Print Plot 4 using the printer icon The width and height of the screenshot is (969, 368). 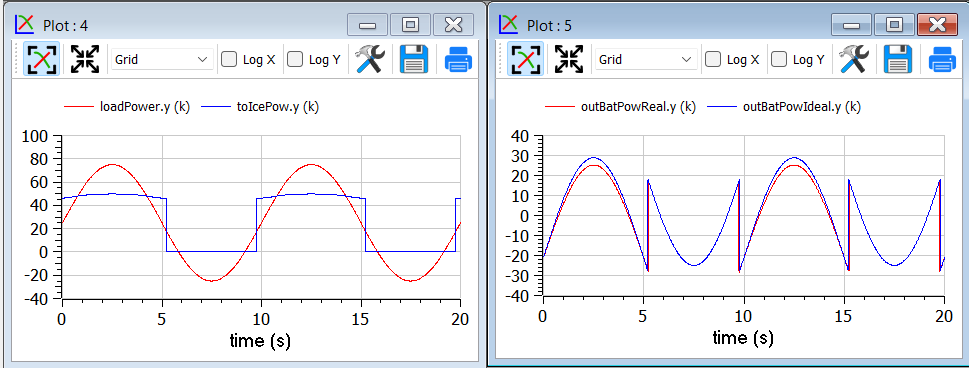(459, 59)
